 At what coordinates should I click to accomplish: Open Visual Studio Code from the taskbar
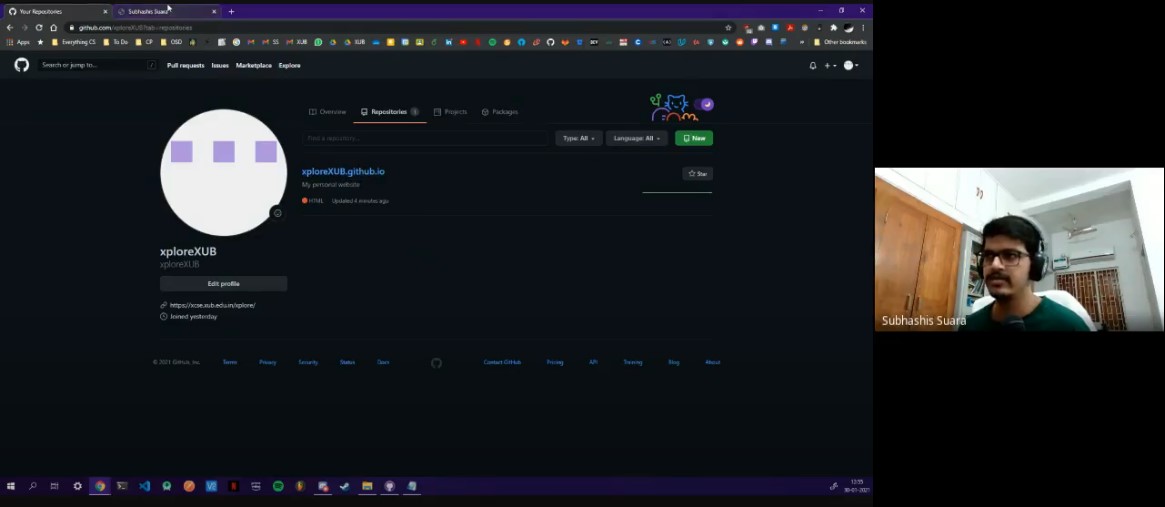(x=144, y=486)
